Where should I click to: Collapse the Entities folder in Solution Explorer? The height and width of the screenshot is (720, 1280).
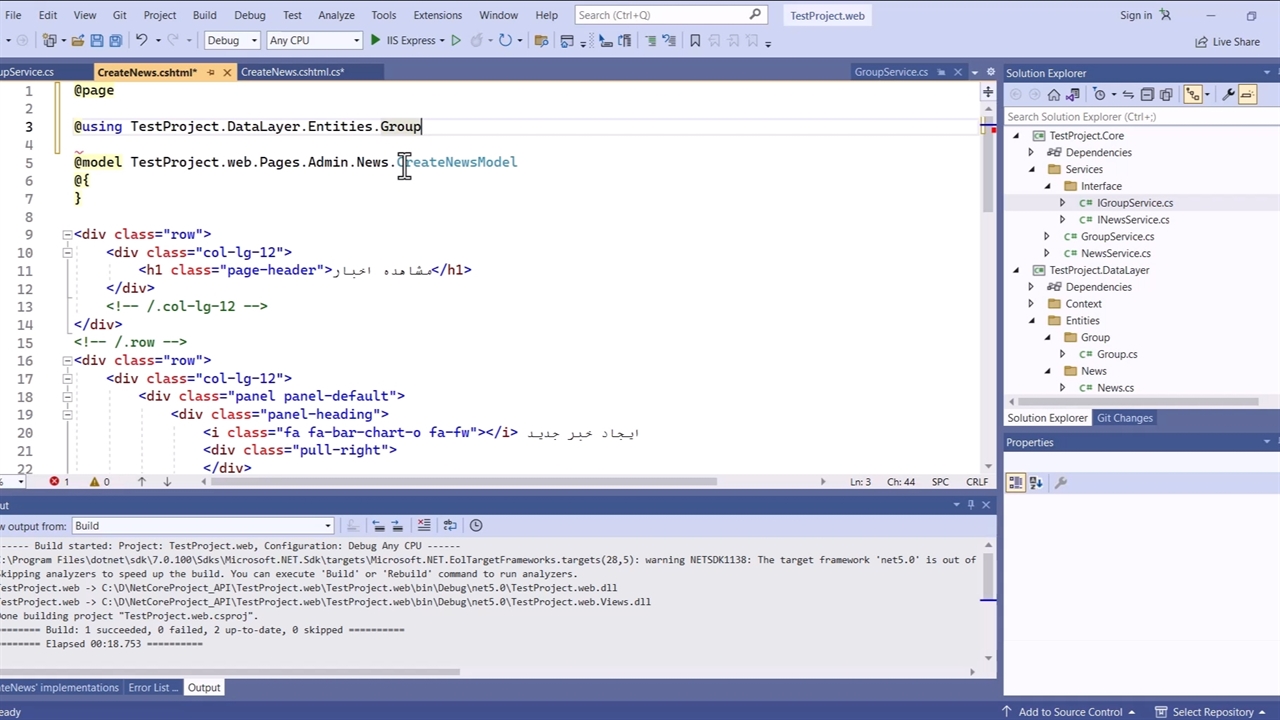coord(1032,321)
